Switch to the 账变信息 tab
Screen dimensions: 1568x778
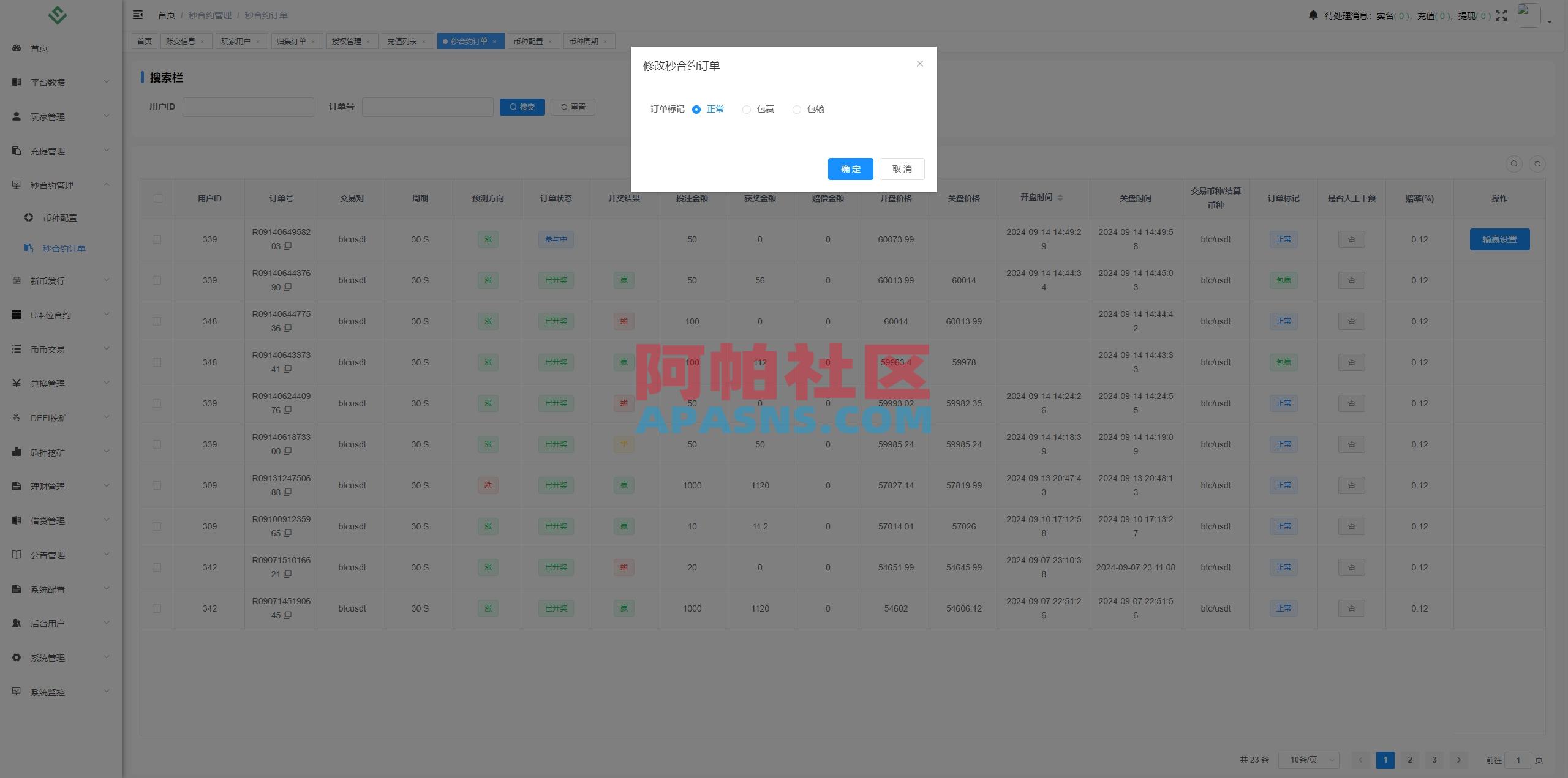point(181,41)
